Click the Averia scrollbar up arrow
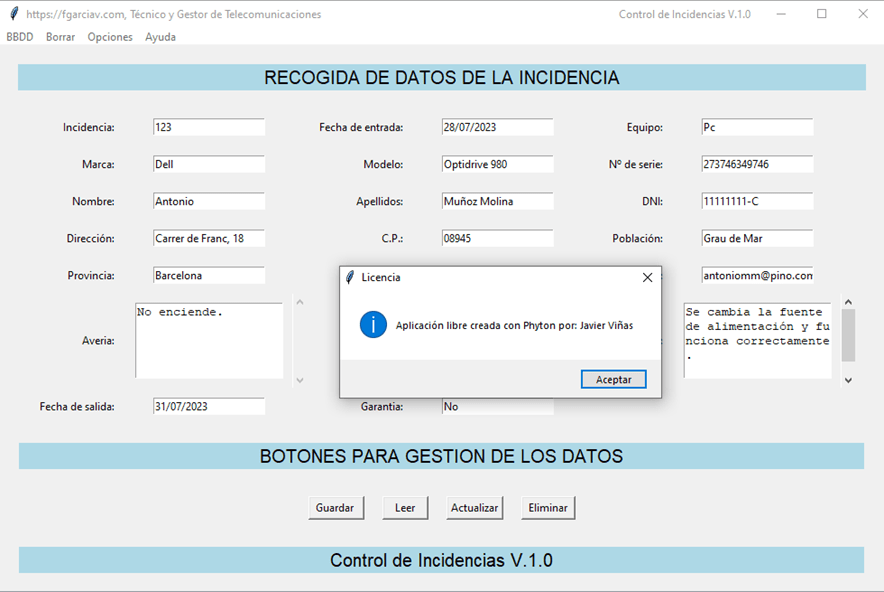The height and width of the screenshot is (592, 884). [299, 301]
